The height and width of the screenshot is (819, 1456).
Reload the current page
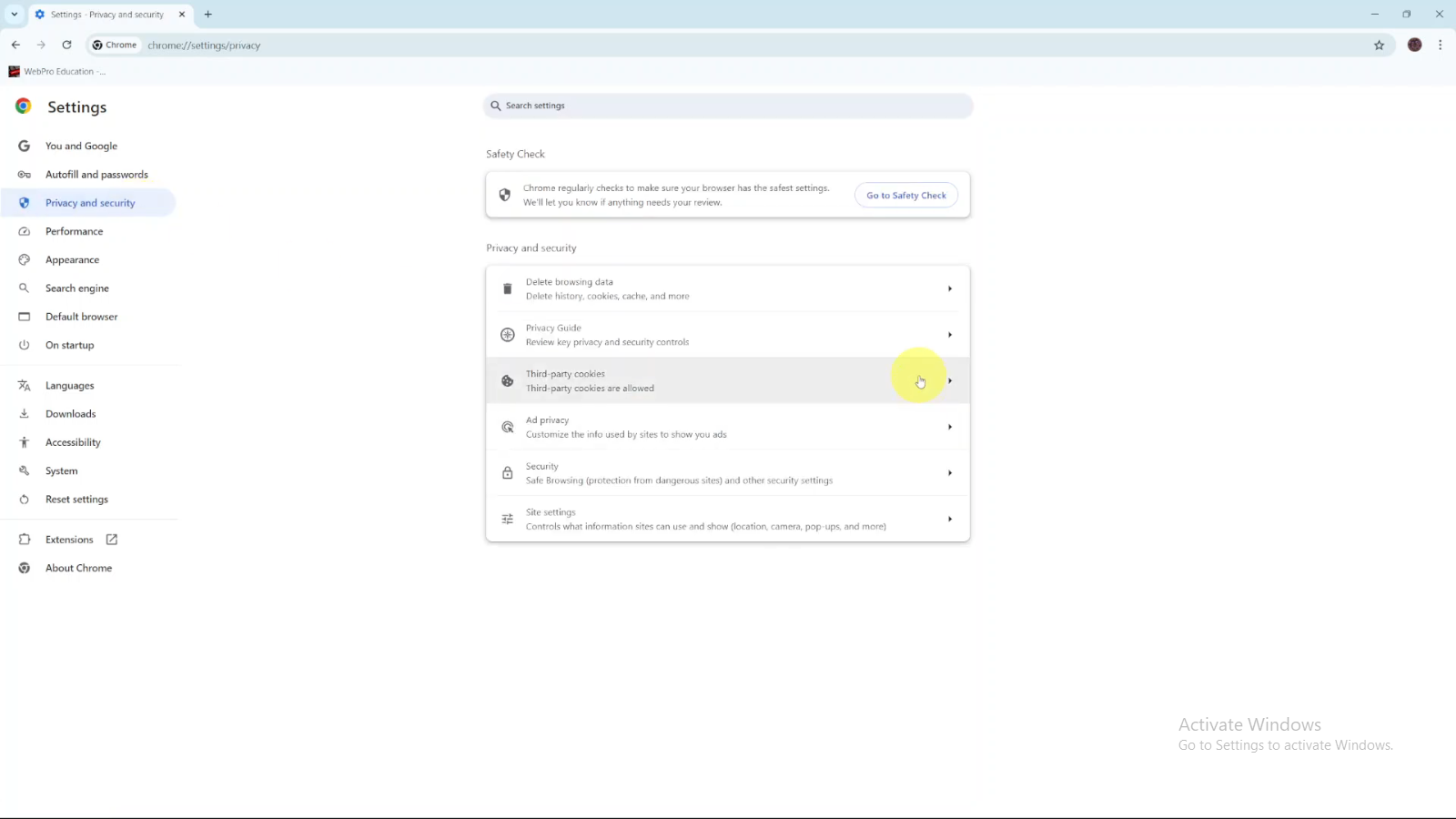click(66, 45)
